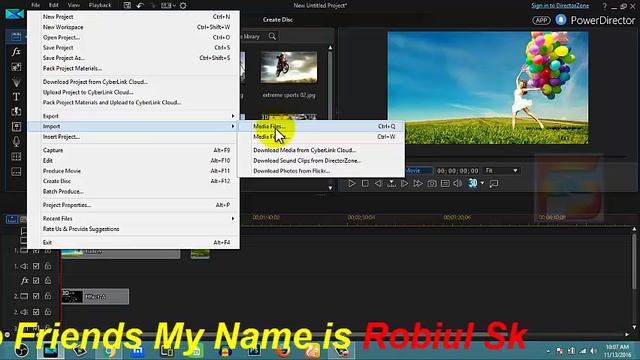Click the undo arrow in top toolbar
Viewport: 640px width, 360px height.
pos(140,5)
